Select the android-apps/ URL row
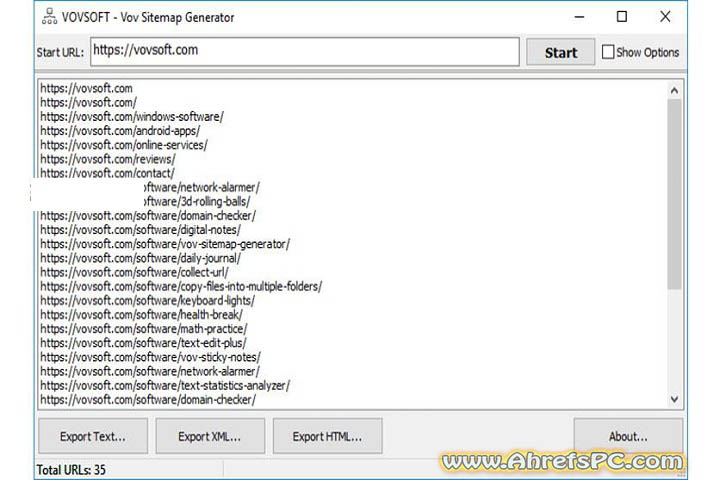 pyautogui.click(x=120, y=131)
